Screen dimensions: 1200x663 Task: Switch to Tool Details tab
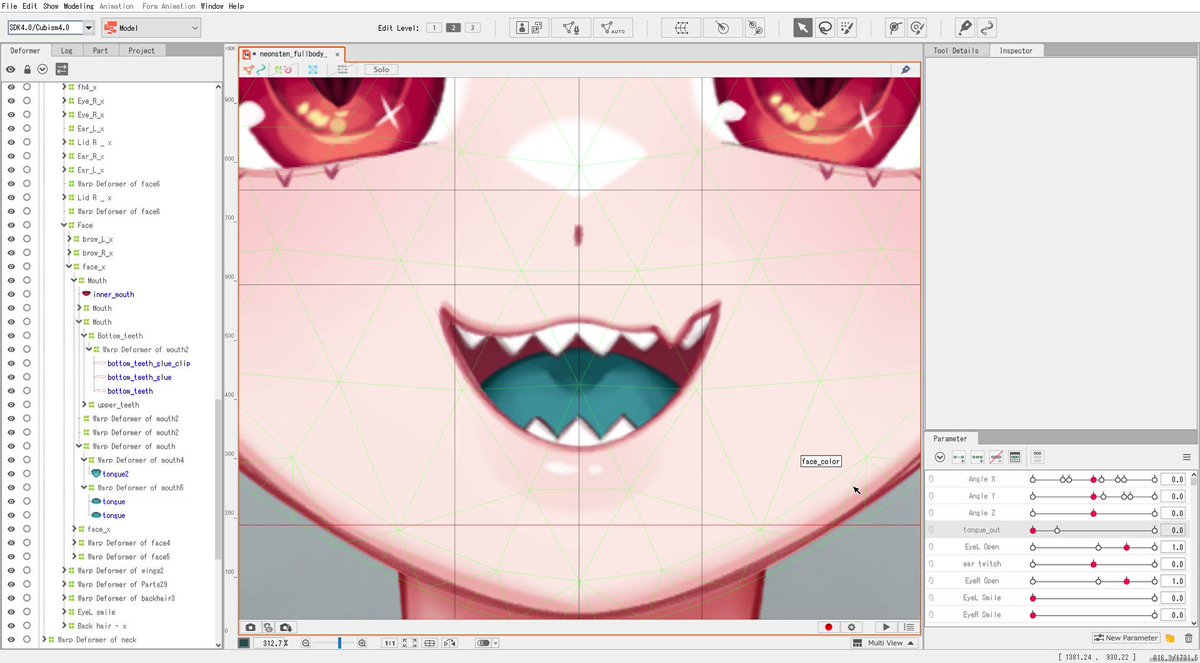956,50
